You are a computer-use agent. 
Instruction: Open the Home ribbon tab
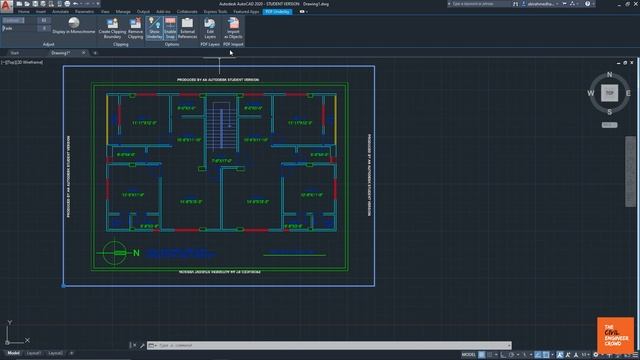tap(24, 12)
